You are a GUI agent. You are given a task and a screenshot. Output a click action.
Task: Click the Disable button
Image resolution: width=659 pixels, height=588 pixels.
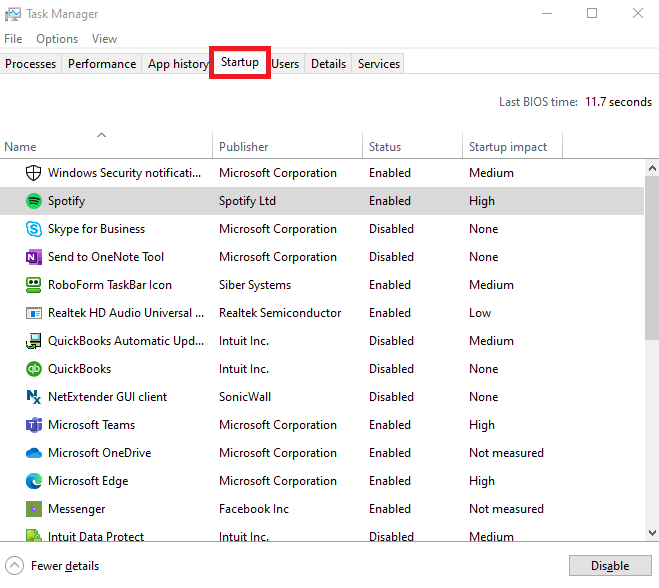610,566
